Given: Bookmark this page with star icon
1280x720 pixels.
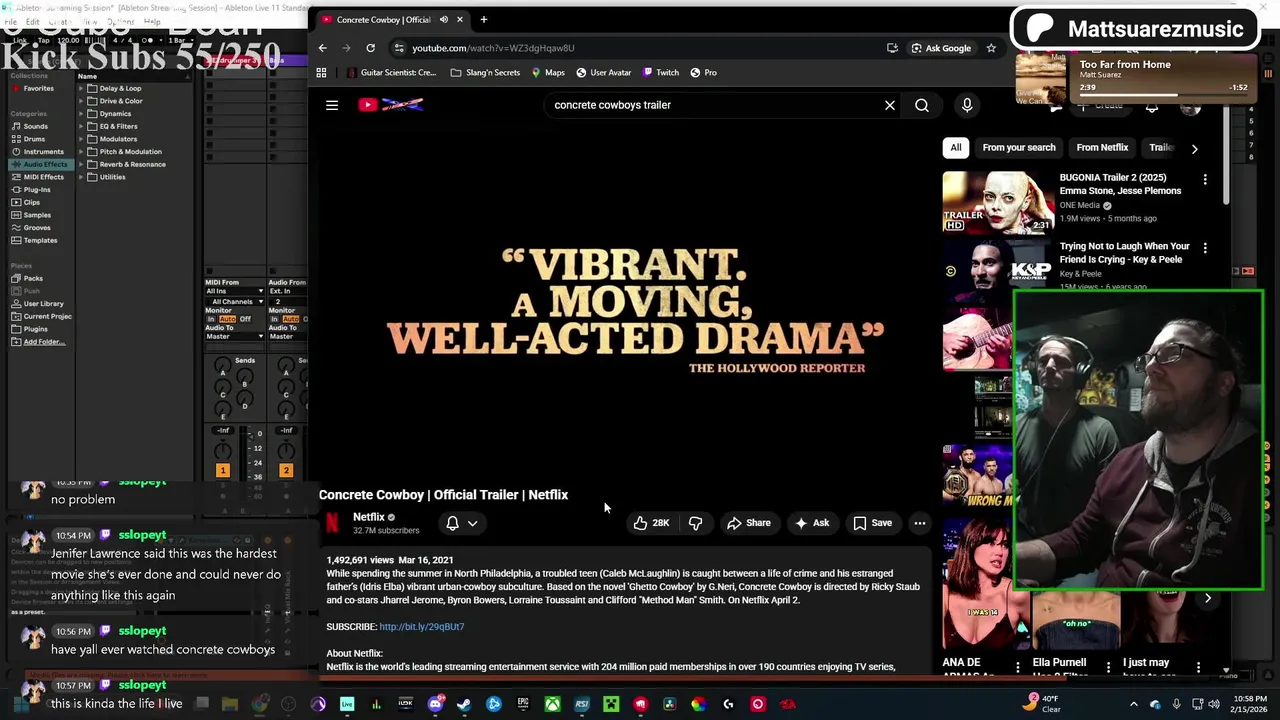Looking at the screenshot, I should [x=991, y=48].
